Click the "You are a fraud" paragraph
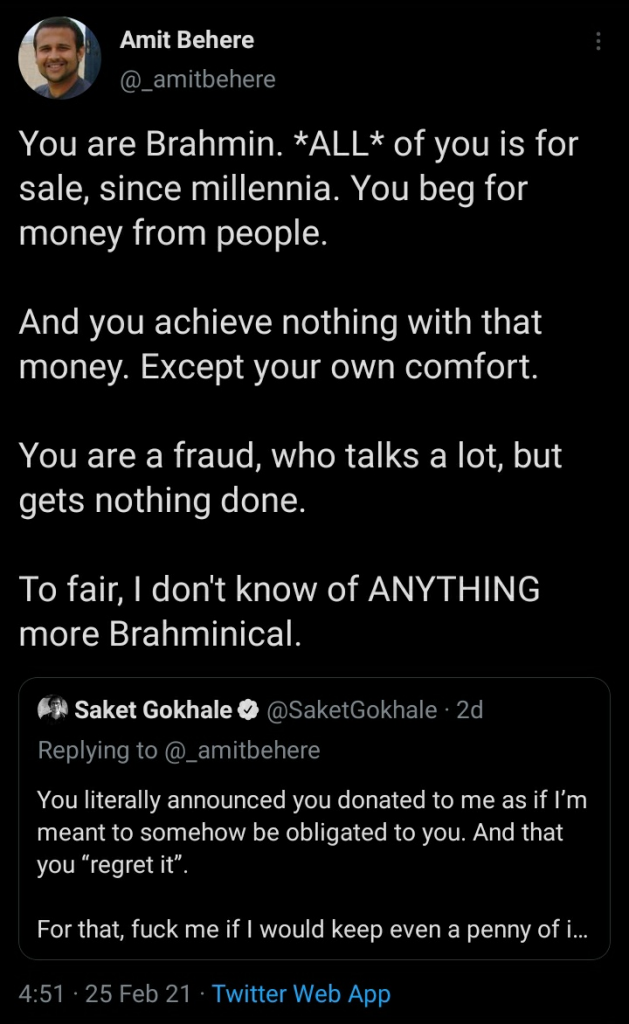The image size is (629, 1024). point(290,478)
